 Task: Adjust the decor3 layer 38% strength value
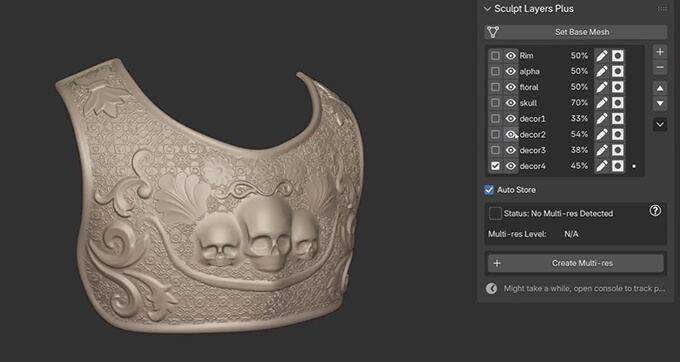pyautogui.click(x=579, y=150)
